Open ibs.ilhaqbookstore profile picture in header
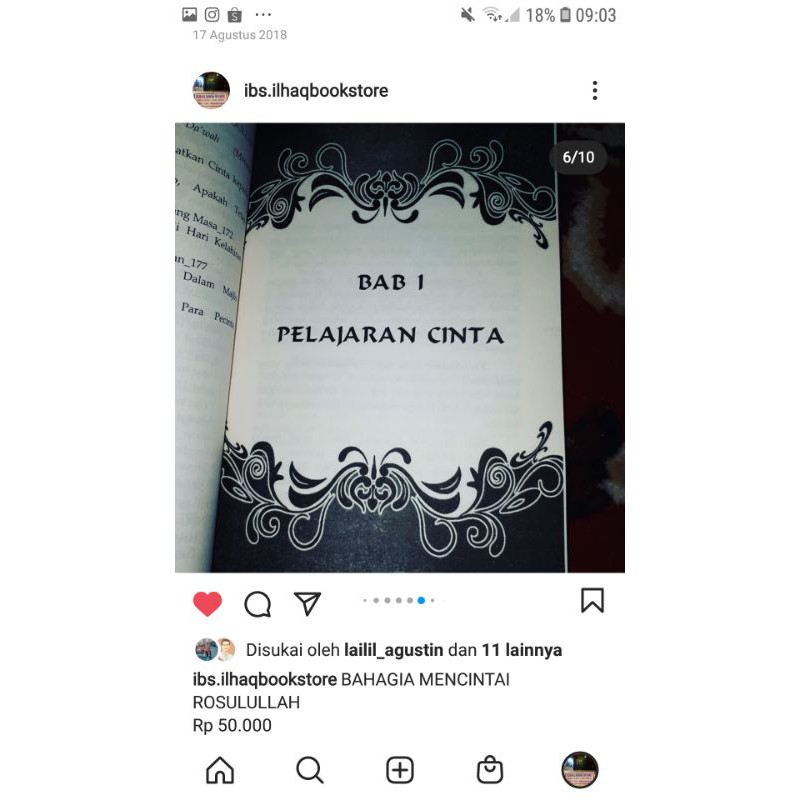The image size is (800, 800). [211, 90]
